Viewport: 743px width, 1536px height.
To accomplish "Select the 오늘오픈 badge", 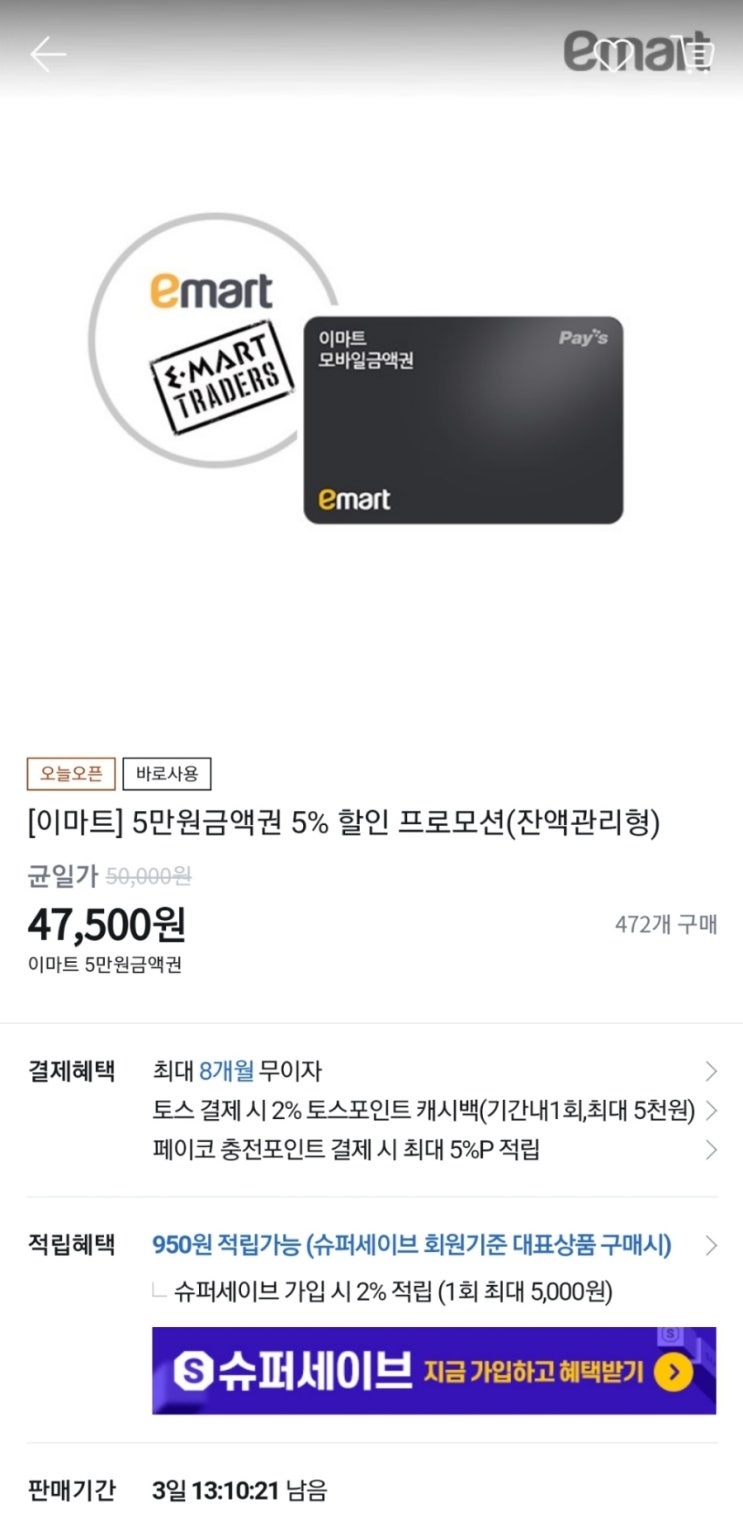I will point(71,773).
